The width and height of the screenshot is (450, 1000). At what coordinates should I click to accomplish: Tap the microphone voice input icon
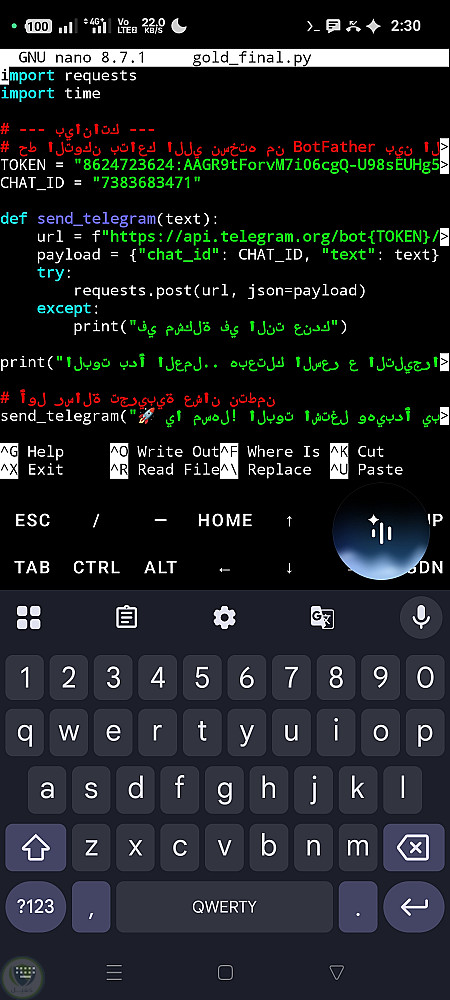coord(421,617)
